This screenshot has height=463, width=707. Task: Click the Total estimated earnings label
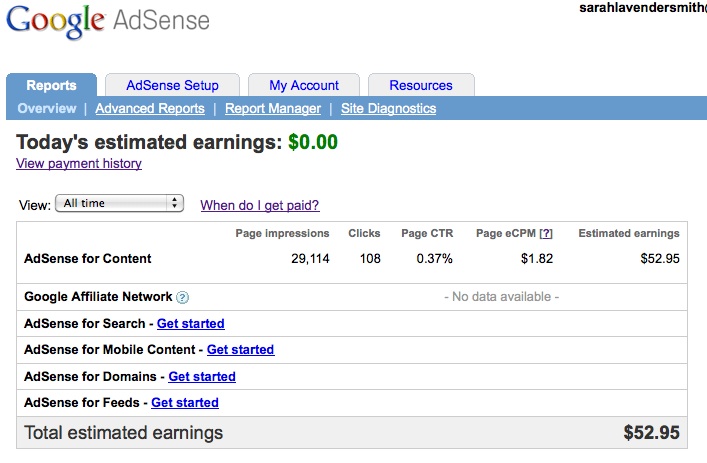(124, 433)
